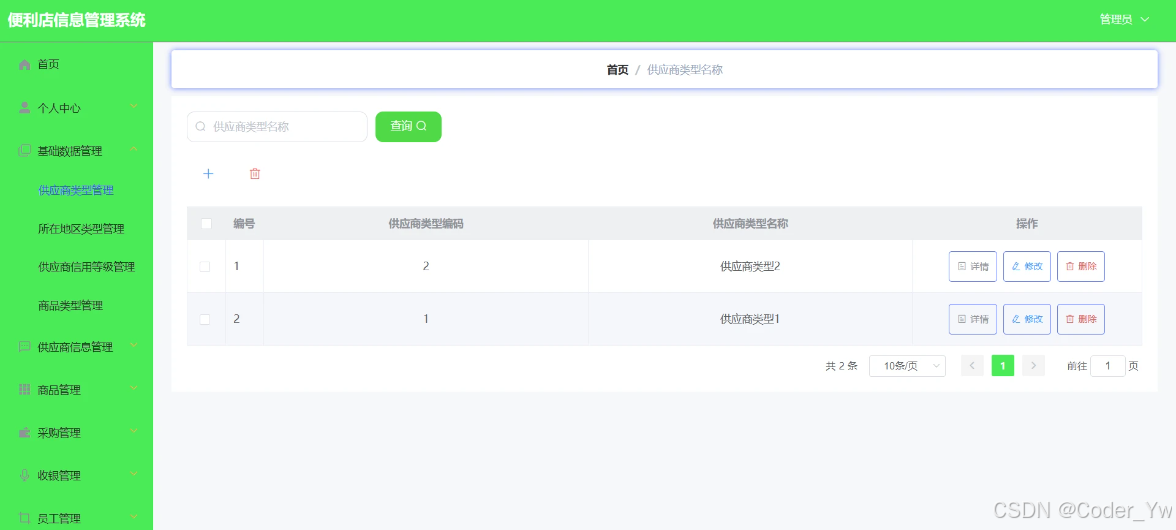Viewport: 1176px width, 530px height.
Task: Expand the 个人中心 menu chevron
Action: [x=134, y=107]
